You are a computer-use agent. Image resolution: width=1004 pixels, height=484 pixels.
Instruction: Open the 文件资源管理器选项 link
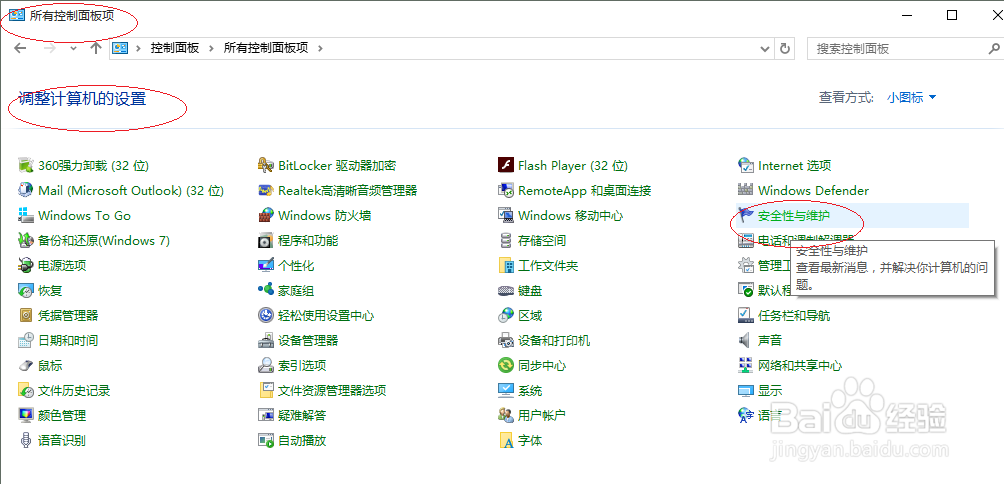tap(332, 391)
